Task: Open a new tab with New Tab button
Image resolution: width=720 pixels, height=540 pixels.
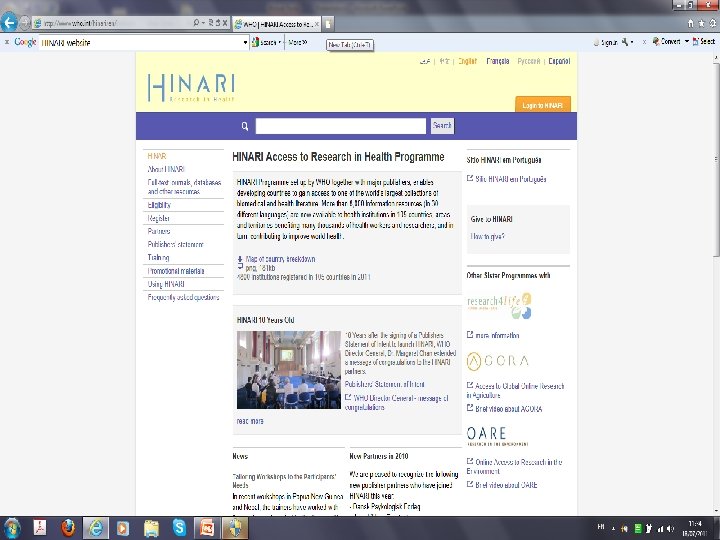Action: coord(328,24)
